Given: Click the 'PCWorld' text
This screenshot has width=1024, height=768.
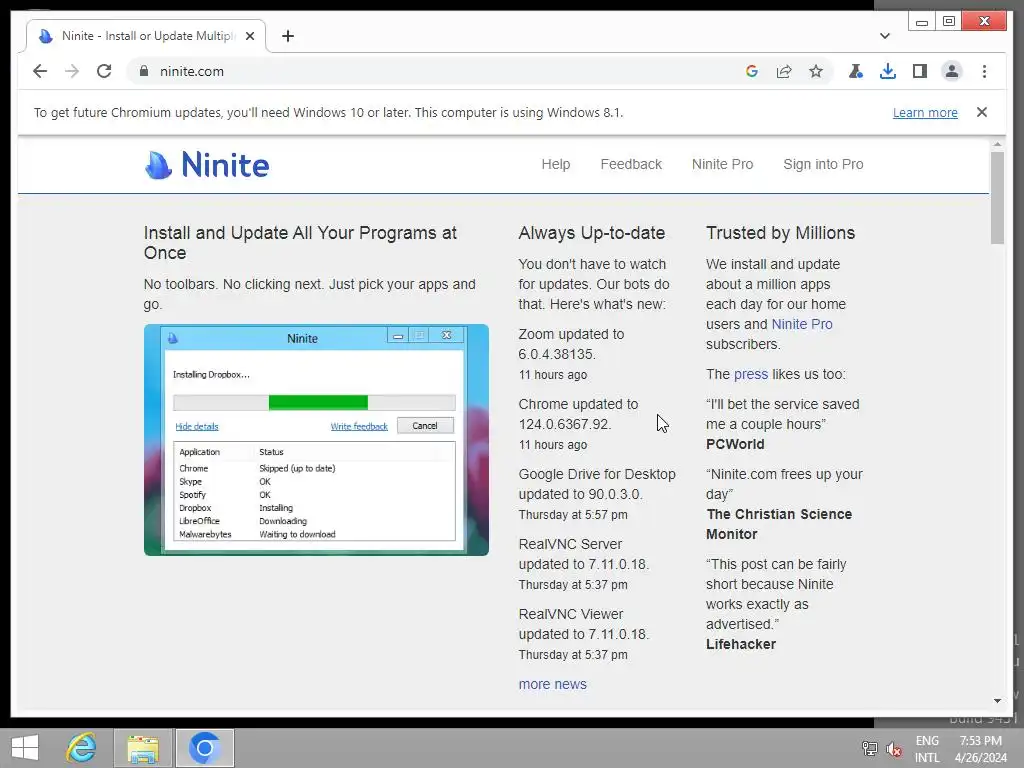Looking at the screenshot, I should point(735,444).
